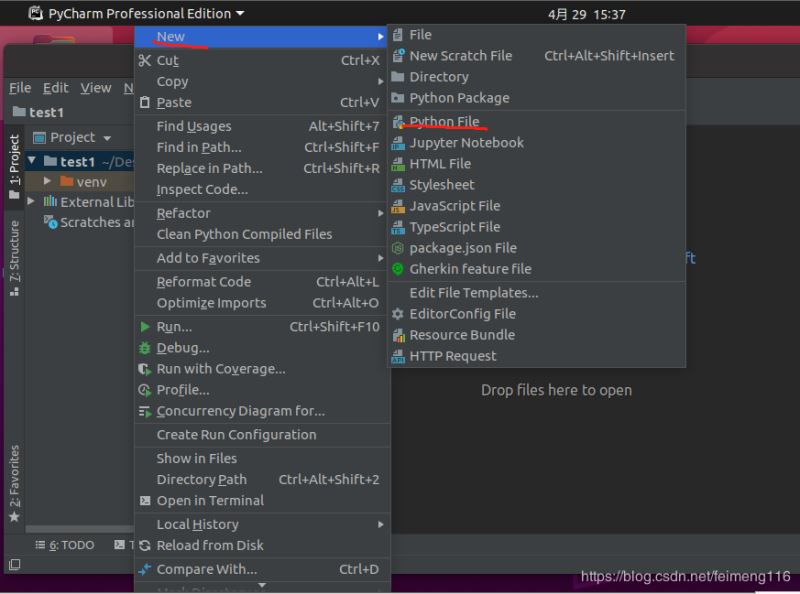
Task: Click the Python File icon
Action: click(398, 122)
